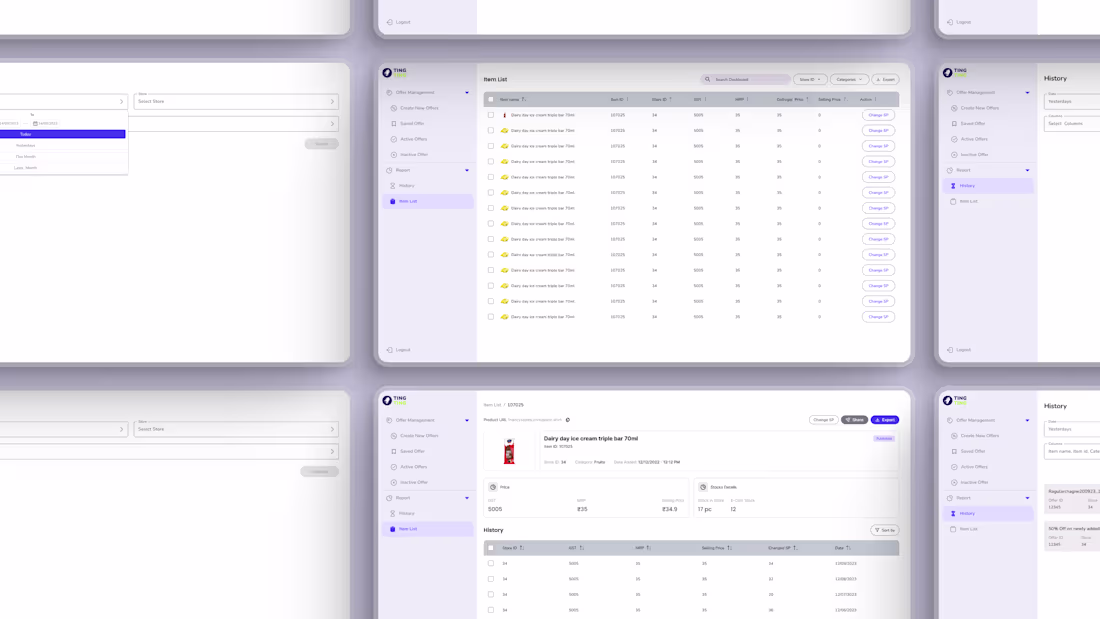This screenshot has height=619, width=1100.
Task: Click Saved Offer bookmark icon in Item List screen sidebar
Action: (394, 124)
